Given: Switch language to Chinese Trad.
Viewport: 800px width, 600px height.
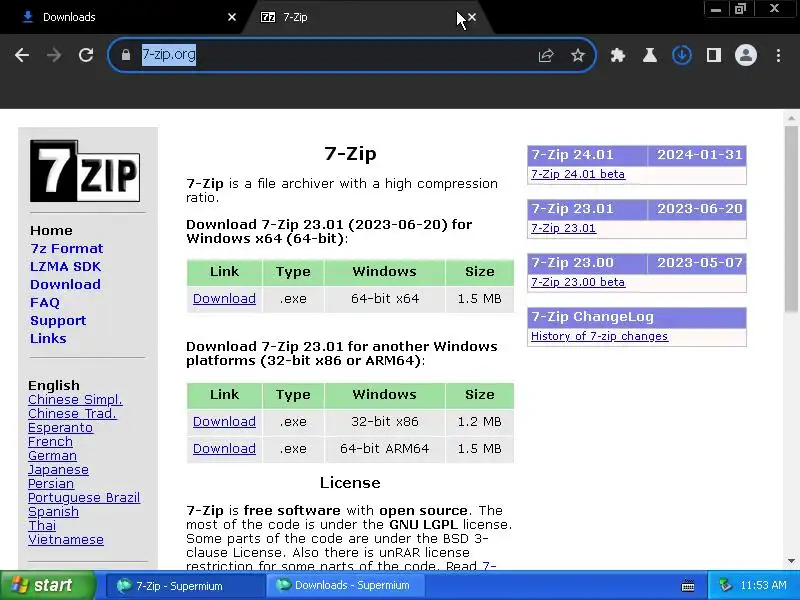Looking at the screenshot, I should click(x=72, y=413).
